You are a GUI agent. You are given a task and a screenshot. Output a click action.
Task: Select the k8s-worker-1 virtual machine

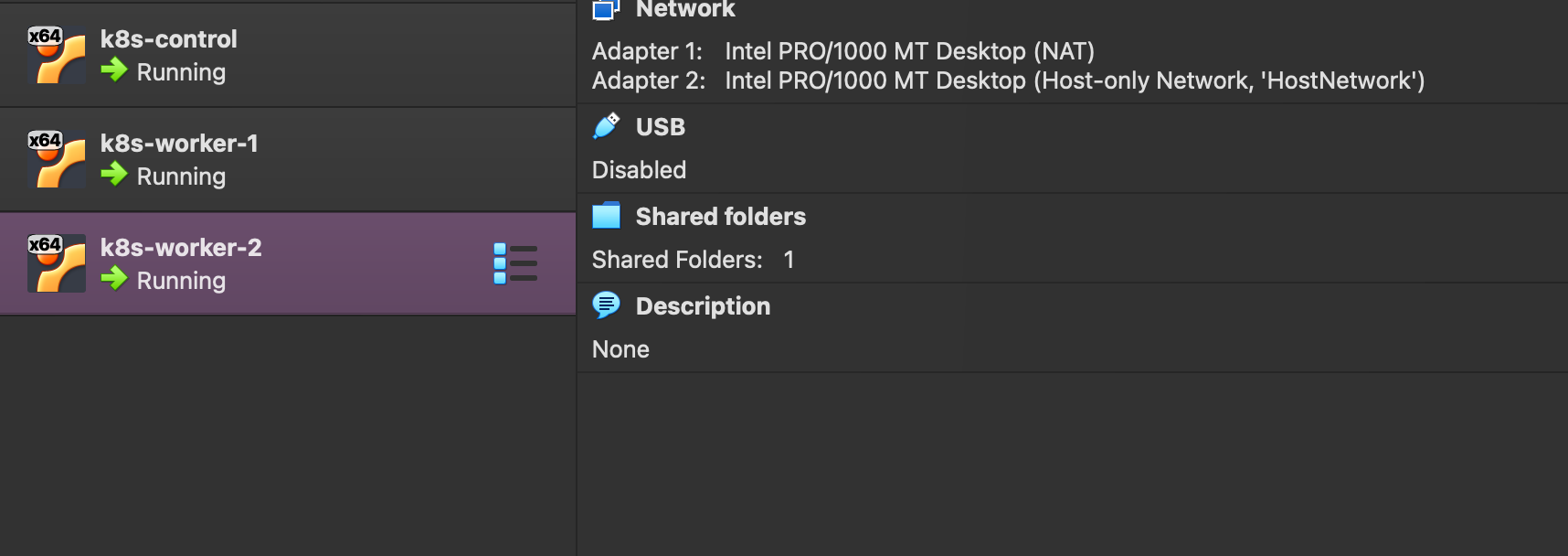point(288,159)
